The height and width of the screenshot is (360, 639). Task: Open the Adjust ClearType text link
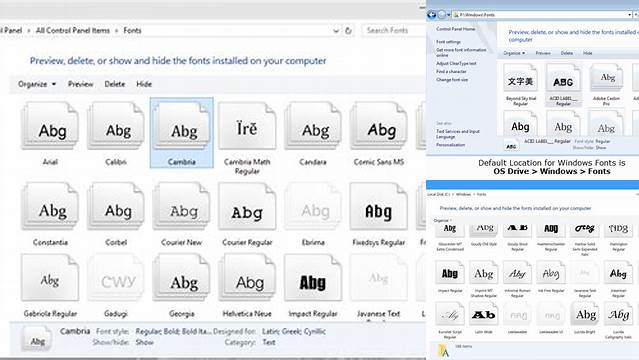tap(456, 63)
